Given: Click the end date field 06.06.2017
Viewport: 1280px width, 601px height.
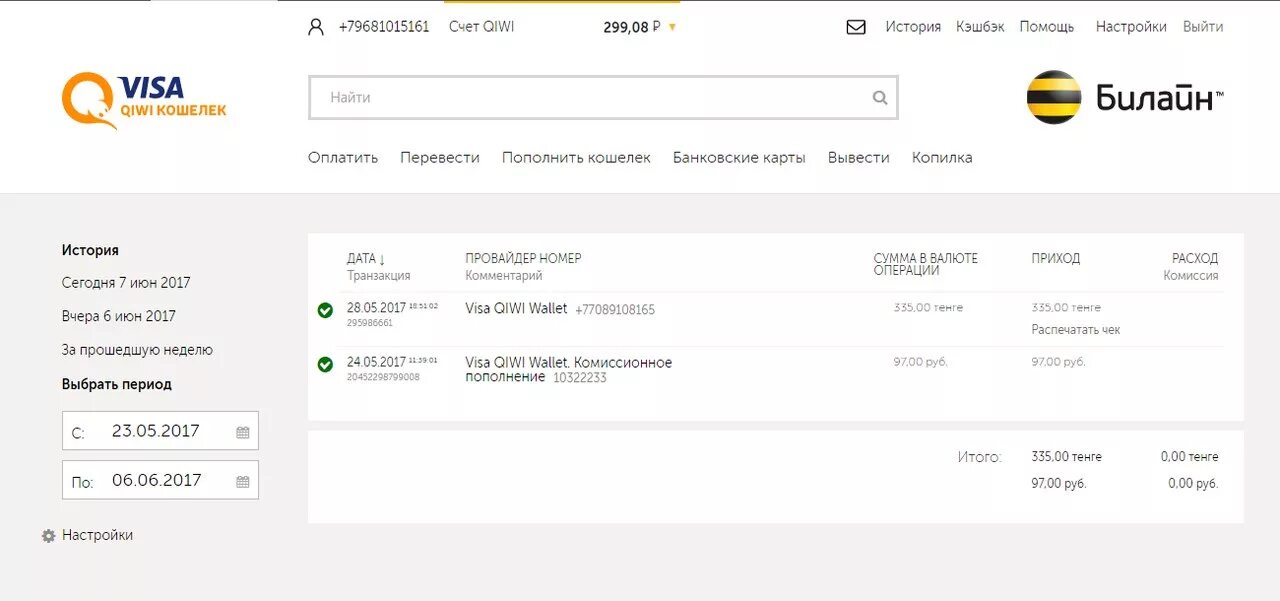Looking at the screenshot, I should pyautogui.click(x=160, y=480).
